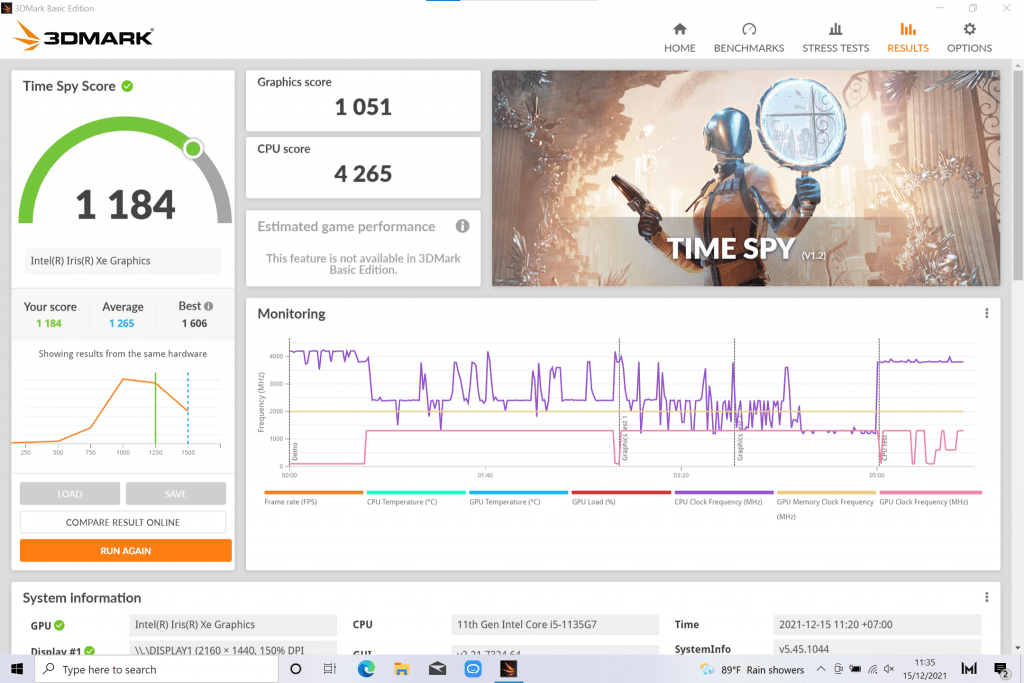Viewport: 1024px width, 683px height.
Task: Open Task View on taskbar
Action: click(330, 669)
